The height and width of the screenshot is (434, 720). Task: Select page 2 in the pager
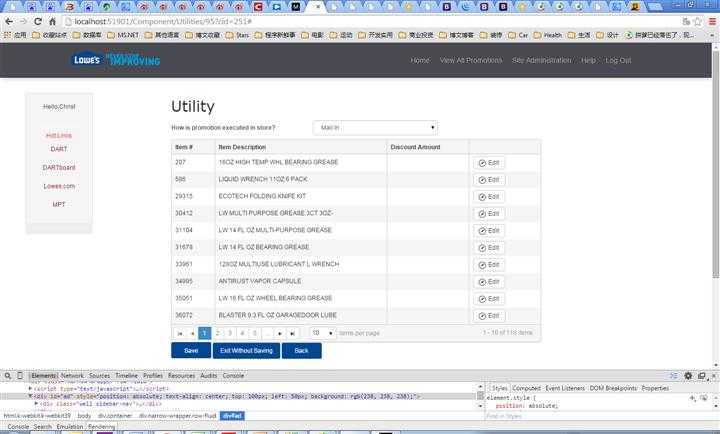coord(217,333)
